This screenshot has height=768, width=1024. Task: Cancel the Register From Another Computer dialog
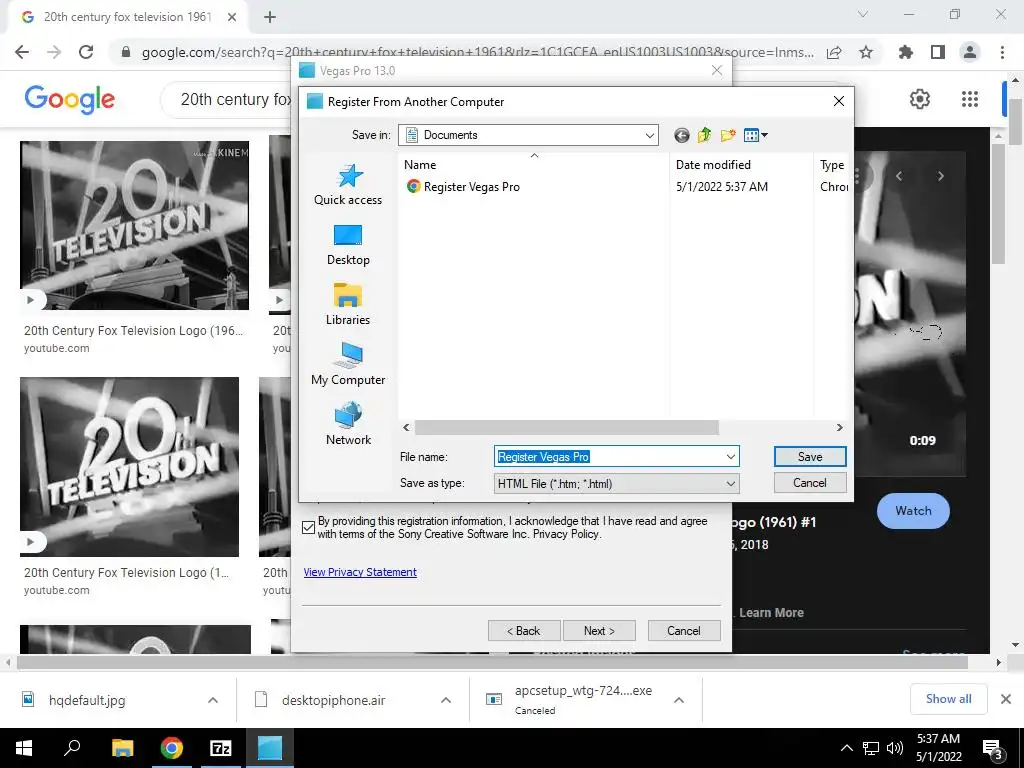pos(810,483)
